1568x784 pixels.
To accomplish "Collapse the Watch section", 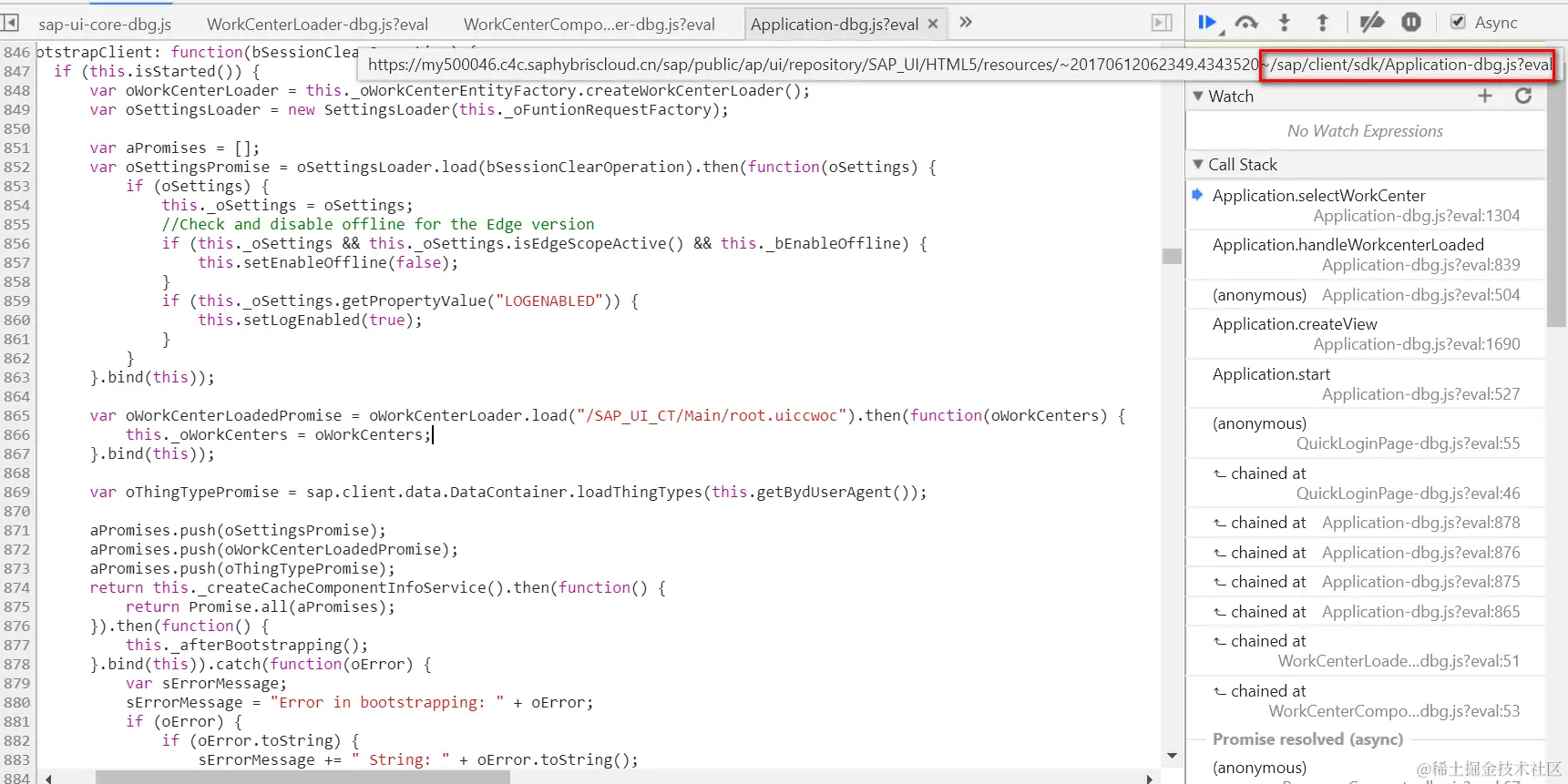I will point(1198,96).
